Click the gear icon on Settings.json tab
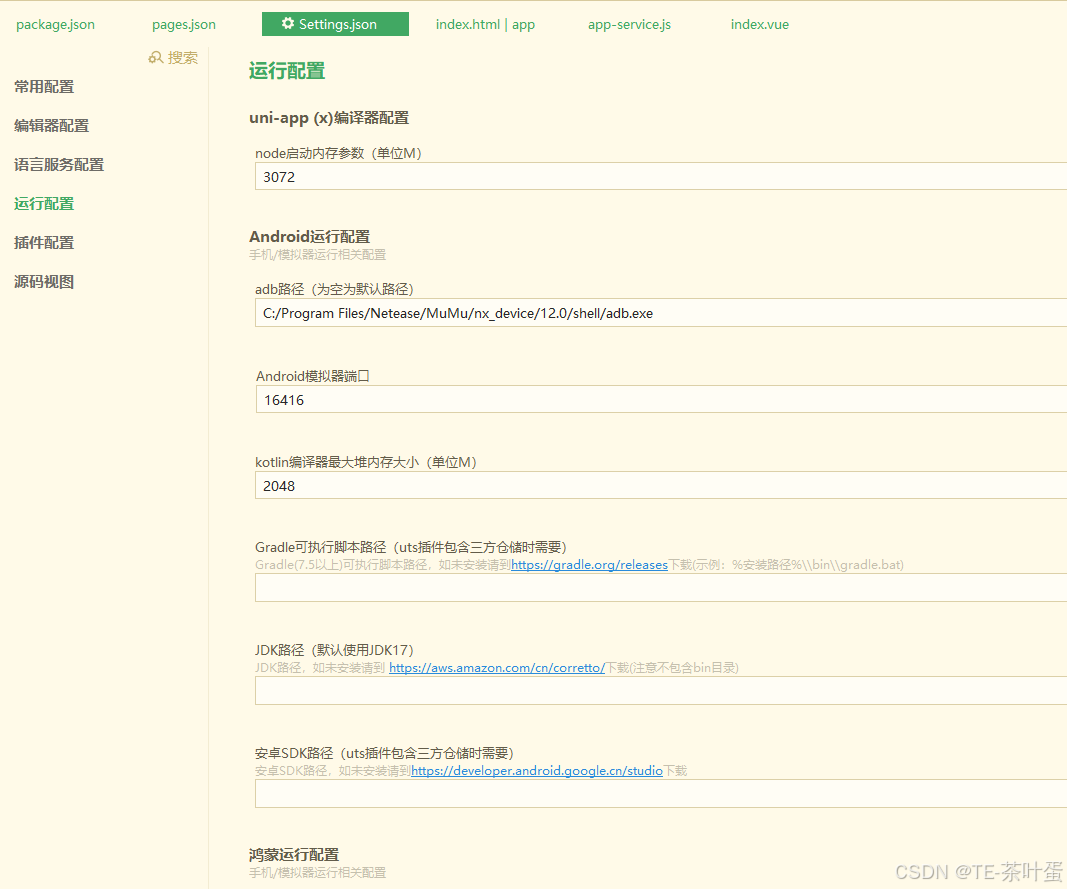The image size is (1067, 889). (289, 22)
